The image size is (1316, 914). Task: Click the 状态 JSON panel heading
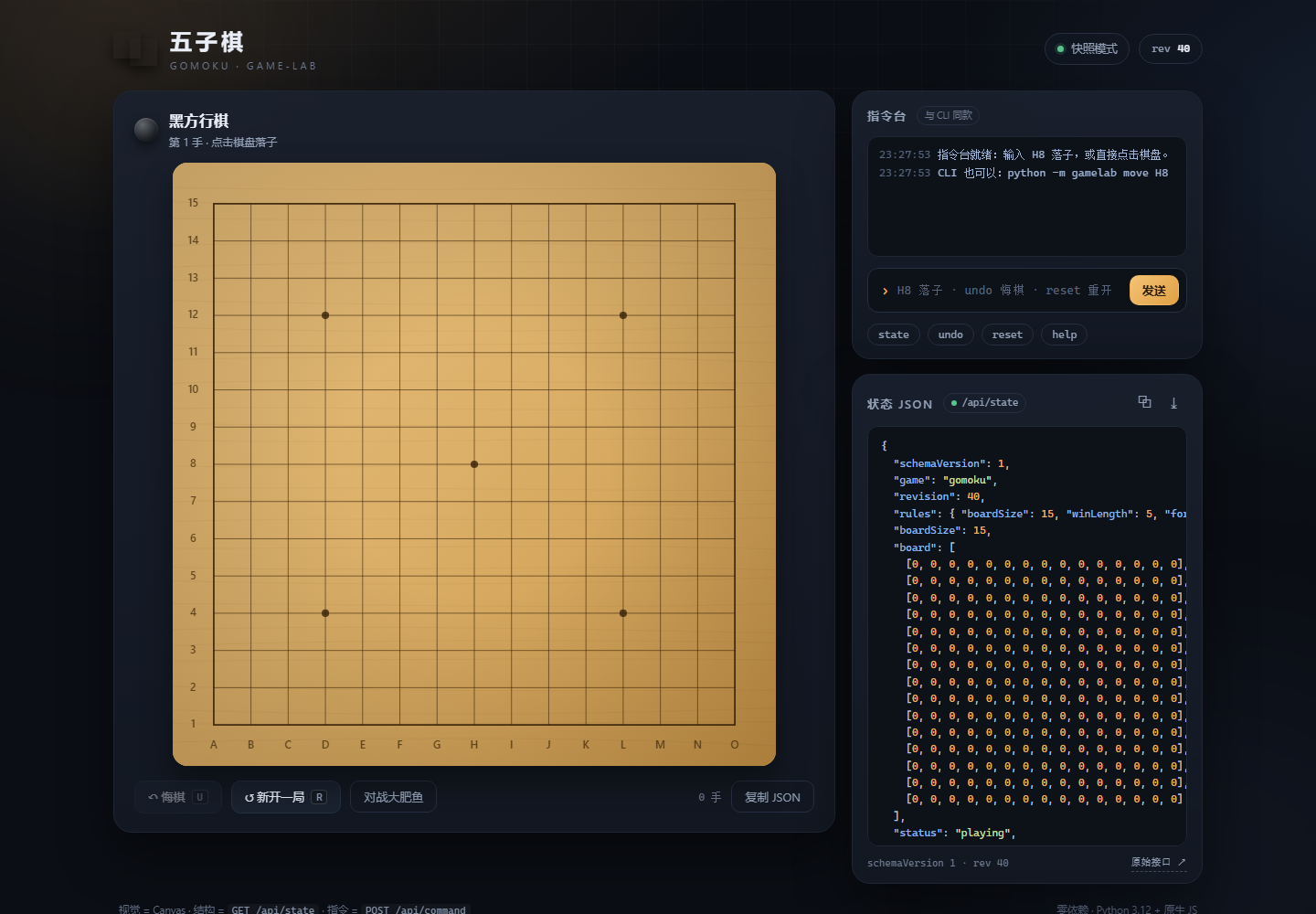900,404
